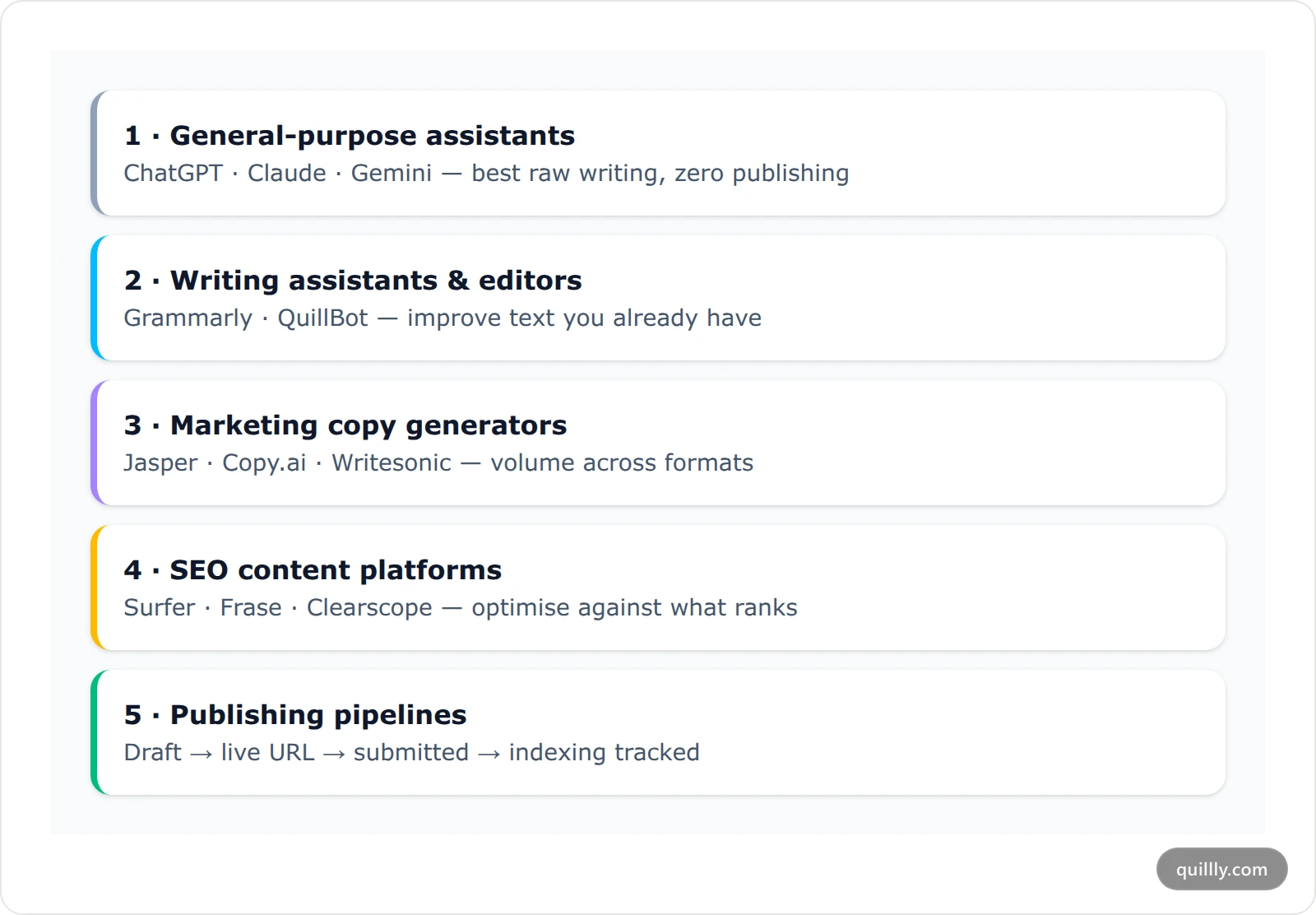Image resolution: width=1316 pixels, height=915 pixels.
Task: Click the '2 · Writing assistants & editors' heading
Action: [353, 281]
